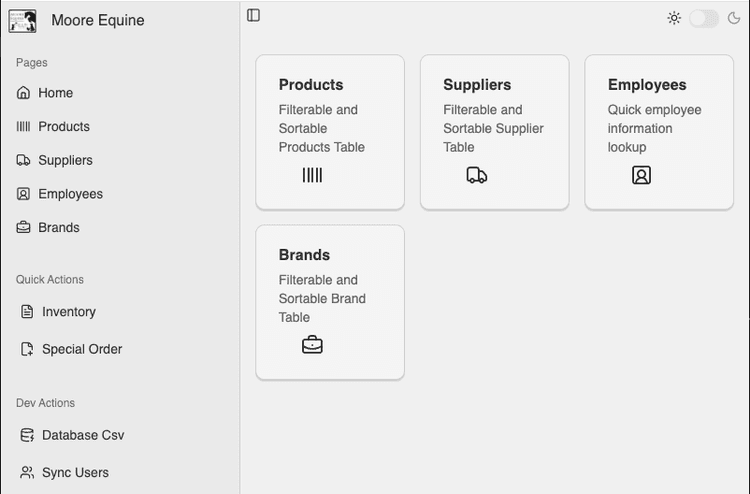Go to Products page in sidebar
The image size is (750, 494).
(x=63, y=127)
